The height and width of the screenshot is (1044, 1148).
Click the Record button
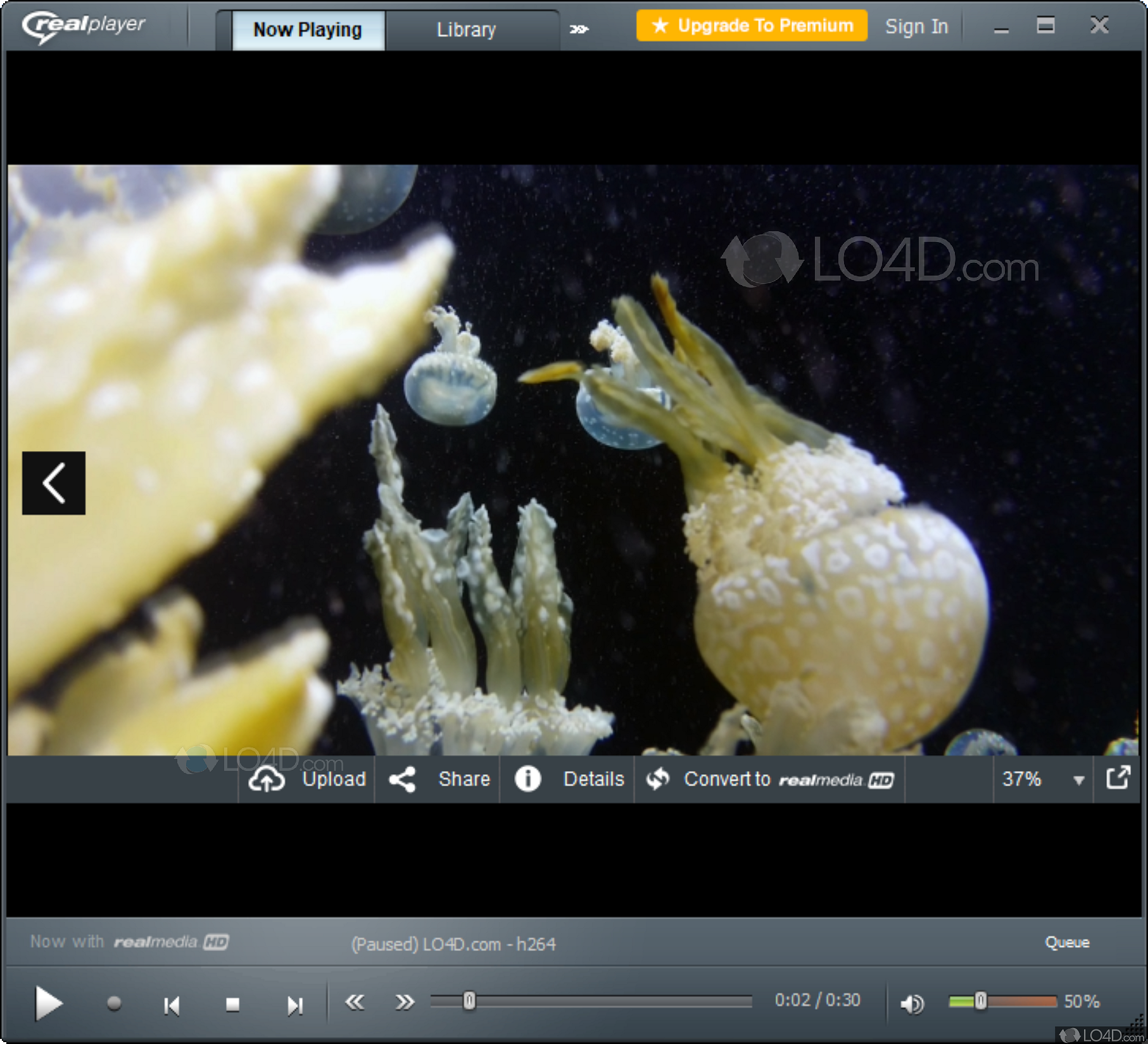(114, 1003)
